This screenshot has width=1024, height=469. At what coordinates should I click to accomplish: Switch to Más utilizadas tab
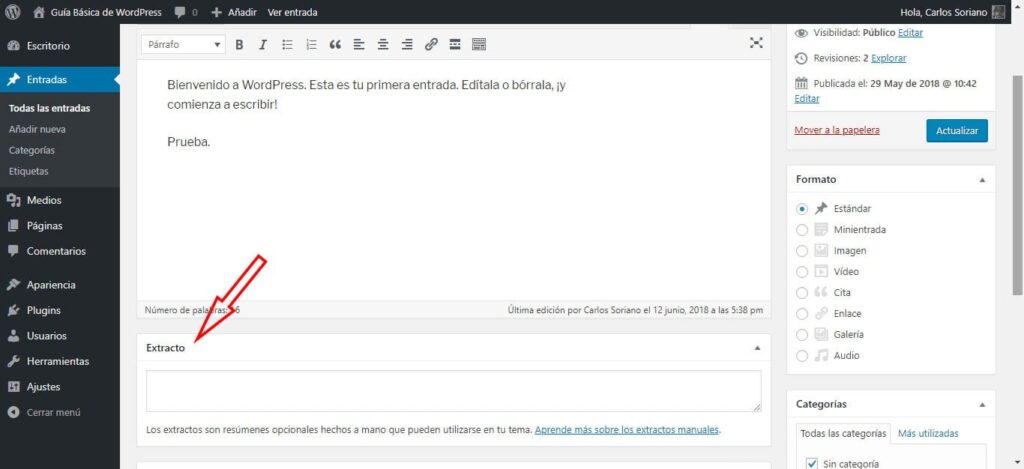point(928,433)
